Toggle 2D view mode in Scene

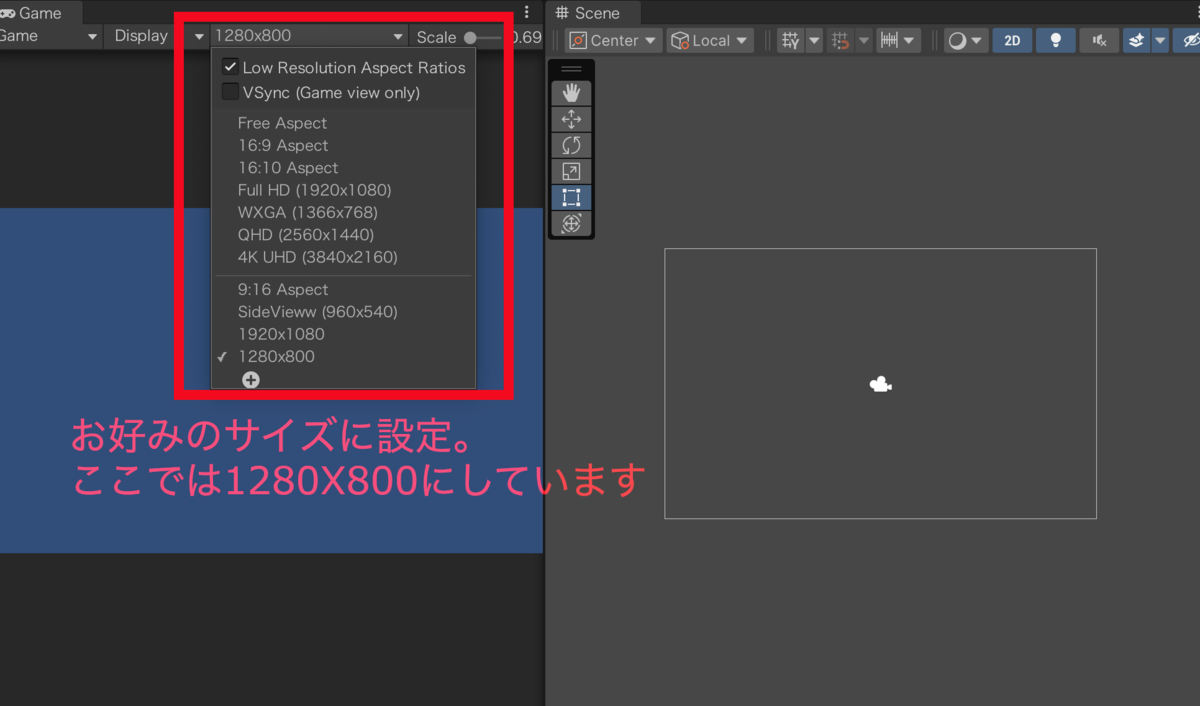(1012, 40)
